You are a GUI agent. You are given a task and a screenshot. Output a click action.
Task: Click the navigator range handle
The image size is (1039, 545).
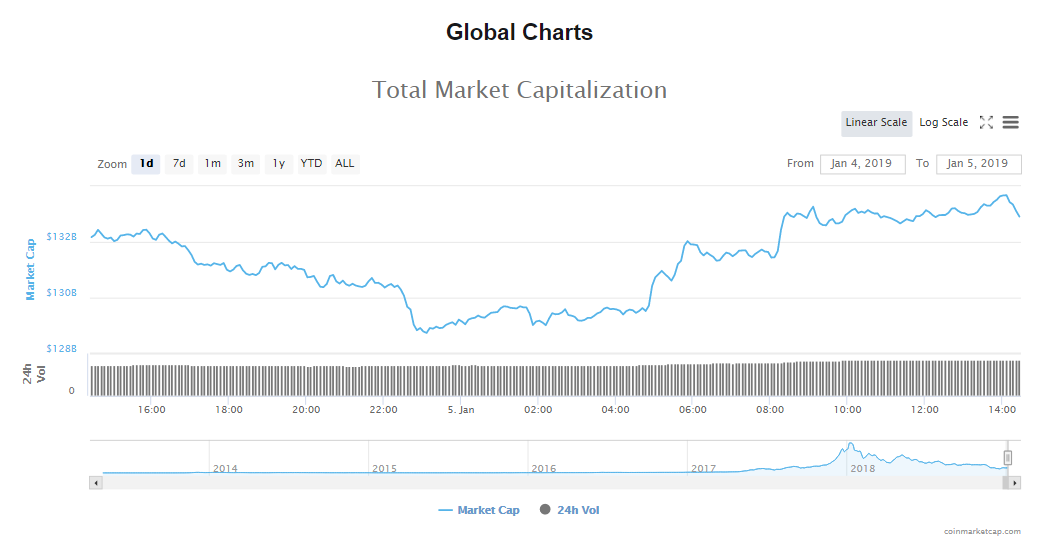tap(1008, 458)
